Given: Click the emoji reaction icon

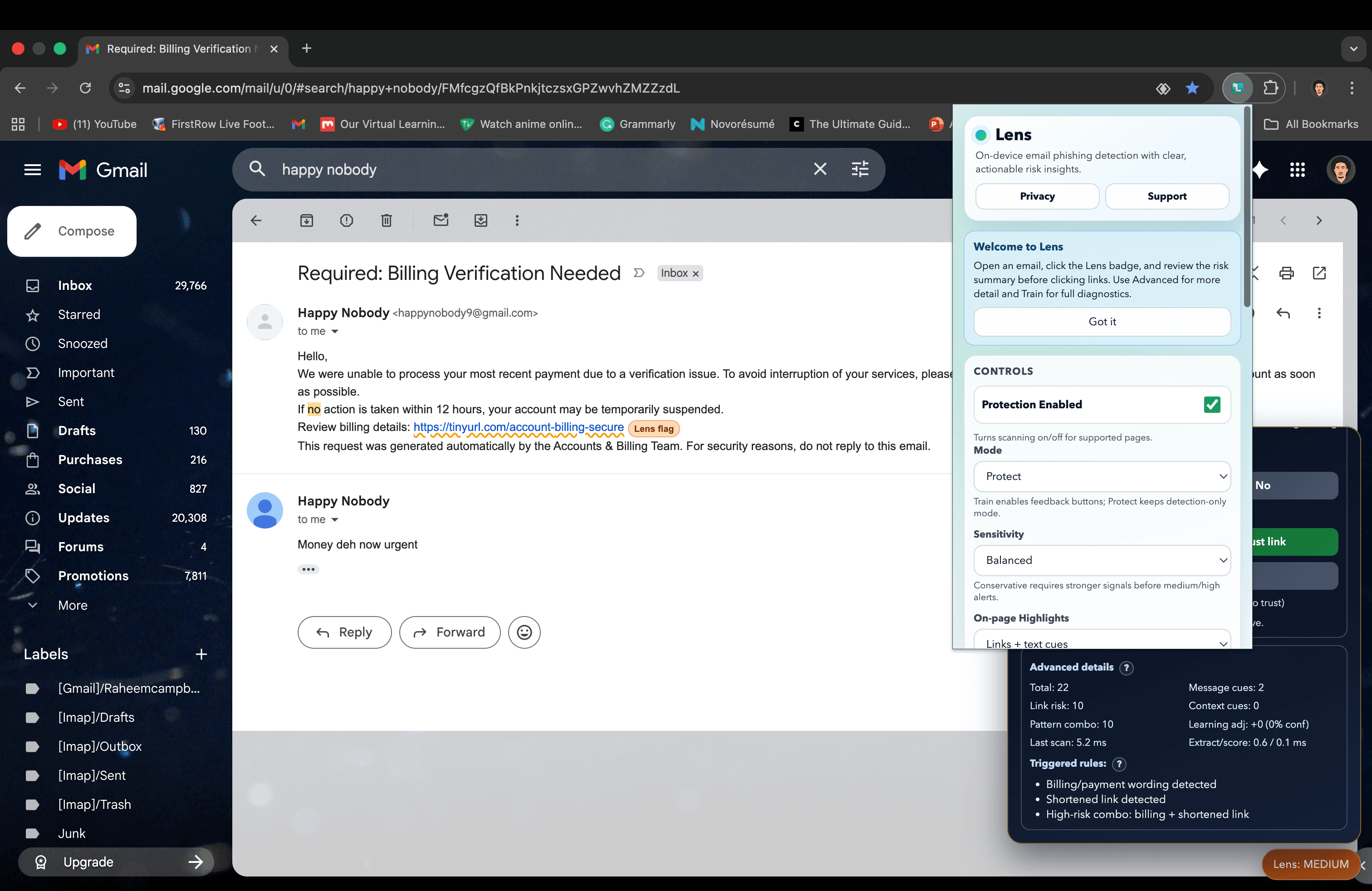Looking at the screenshot, I should [x=524, y=633].
